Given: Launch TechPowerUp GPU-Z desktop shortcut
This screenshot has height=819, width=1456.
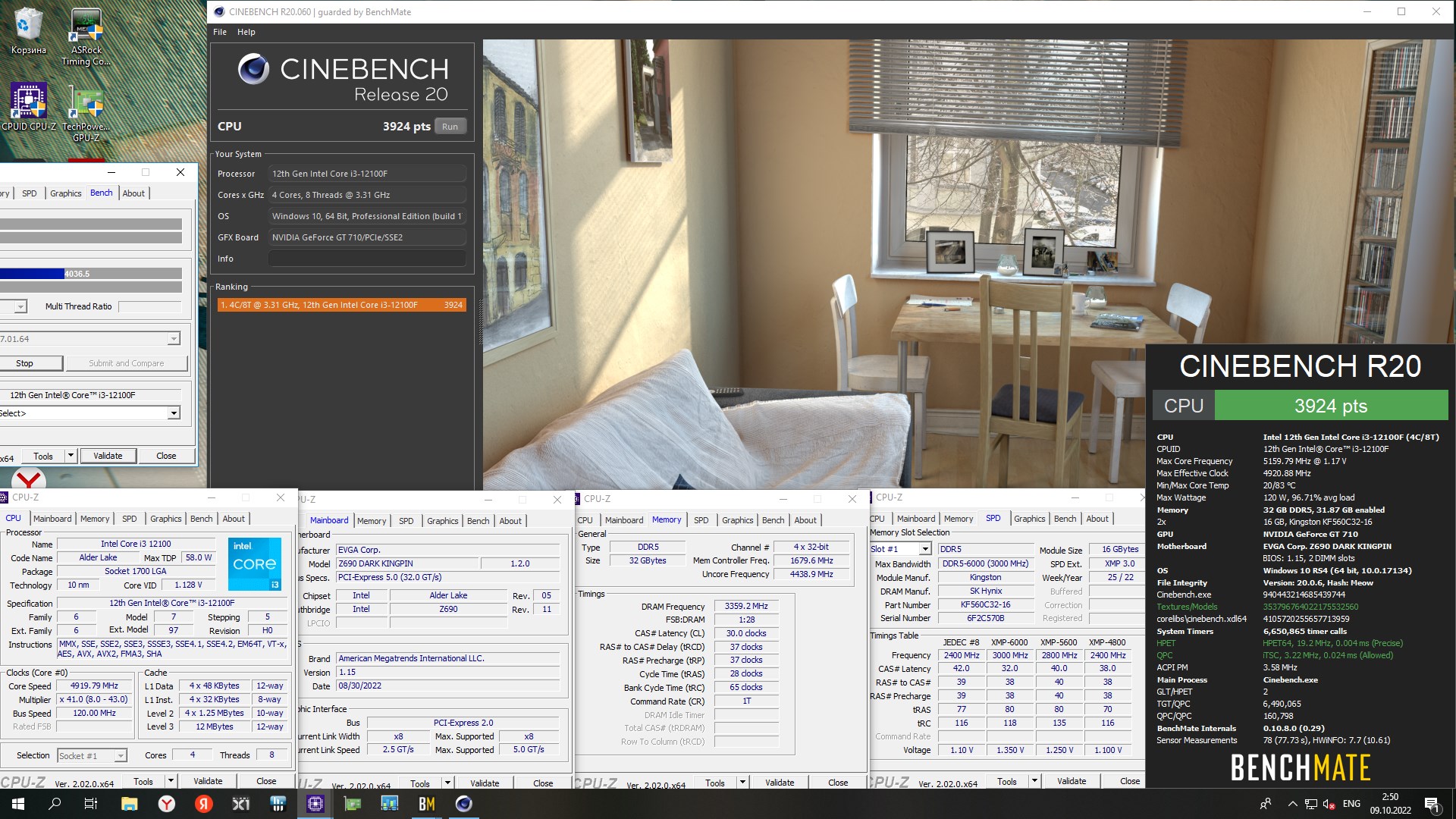Looking at the screenshot, I should [86, 114].
